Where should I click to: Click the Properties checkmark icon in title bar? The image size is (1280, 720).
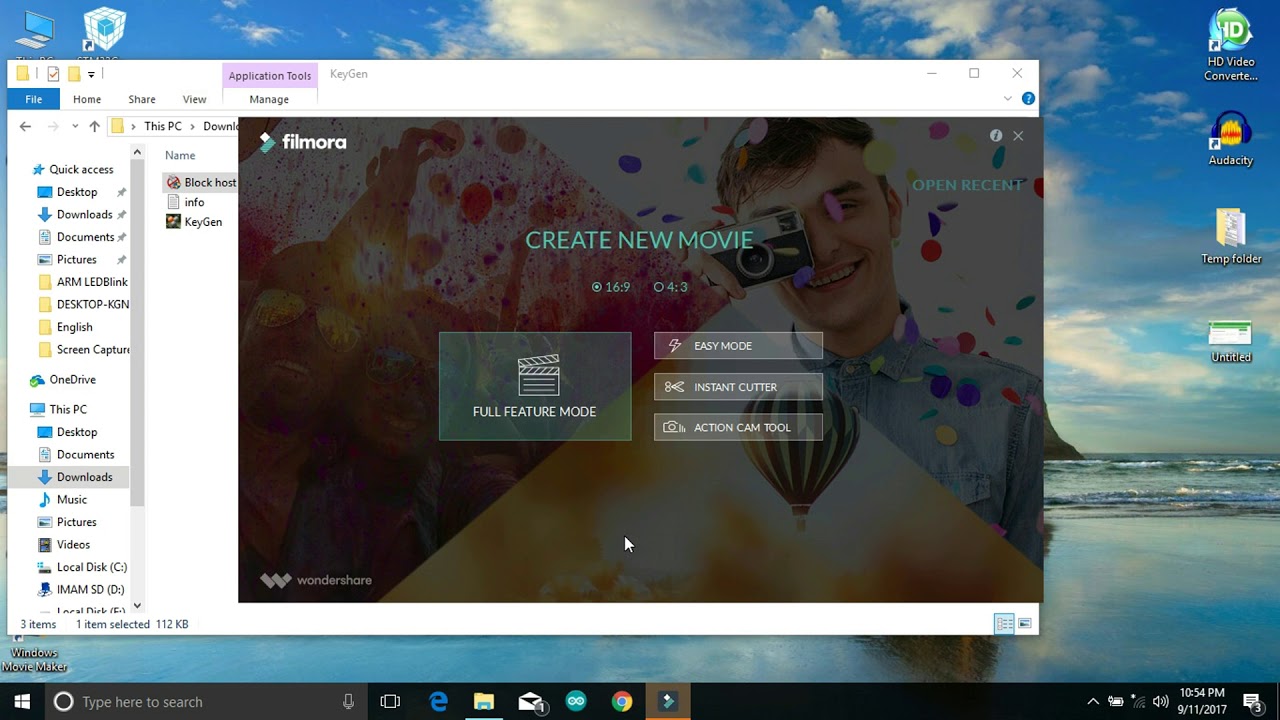pos(53,74)
